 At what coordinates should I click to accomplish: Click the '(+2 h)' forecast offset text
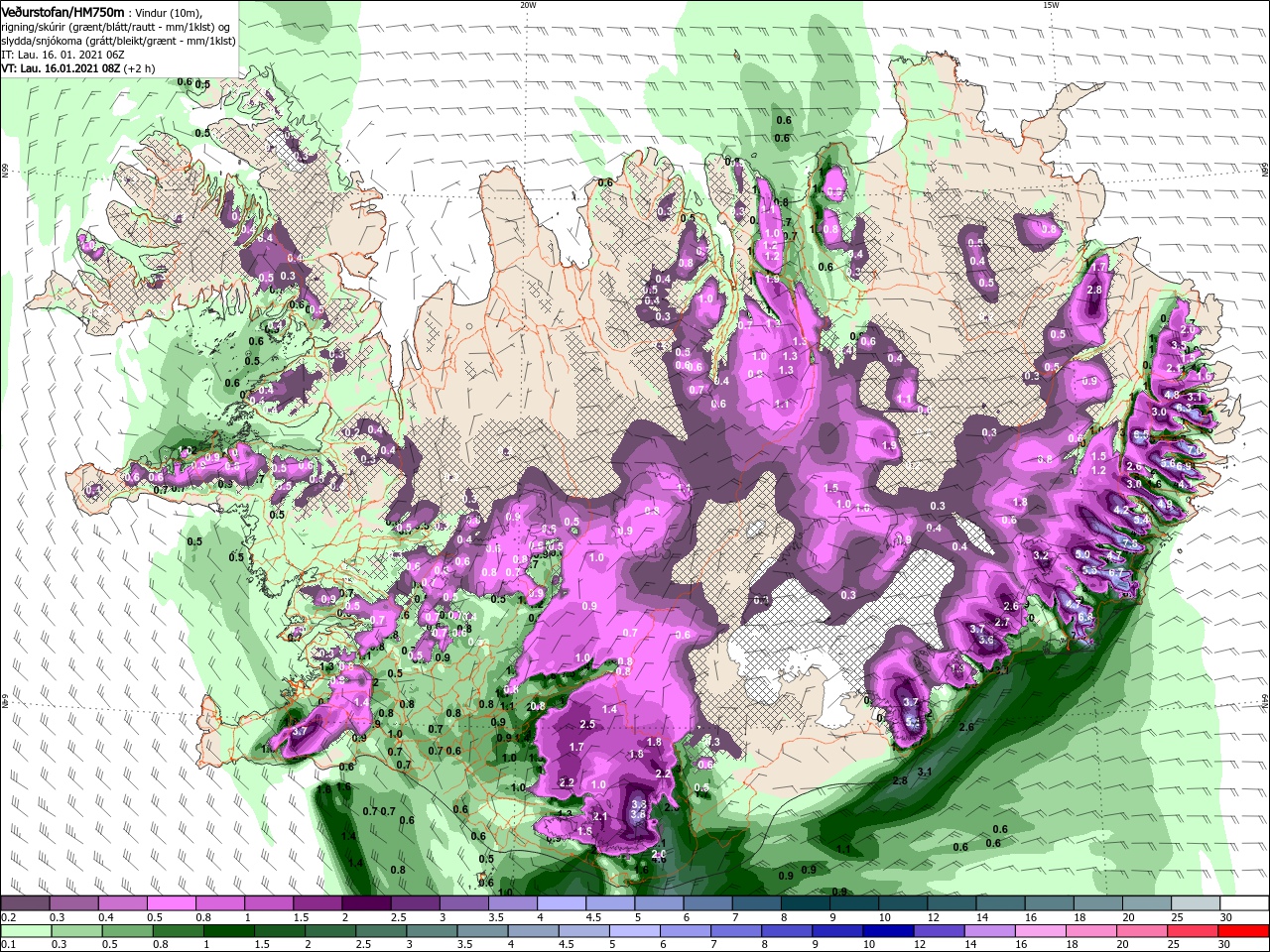139,68
